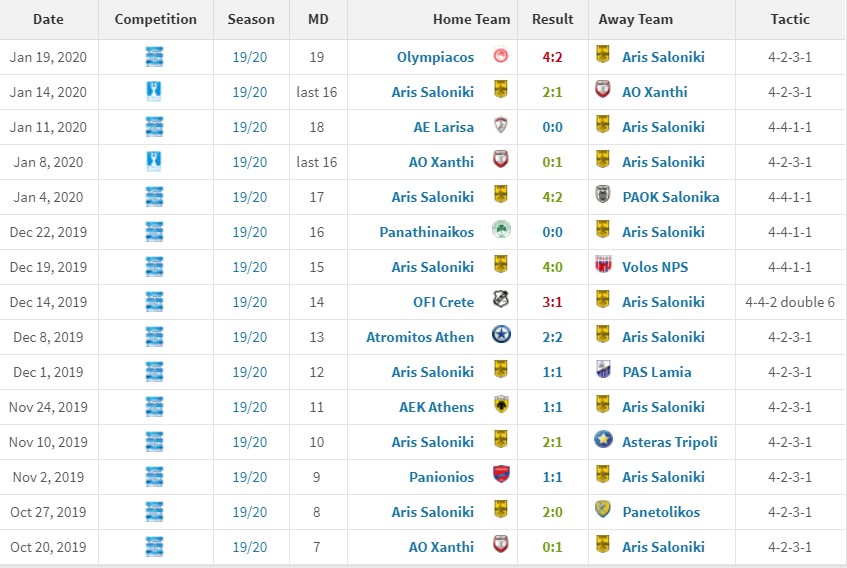The width and height of the screenshot is (847, 568).
Task: Click the Greek Cup icon for Jan 14, 2020
Action: point(154,91)
